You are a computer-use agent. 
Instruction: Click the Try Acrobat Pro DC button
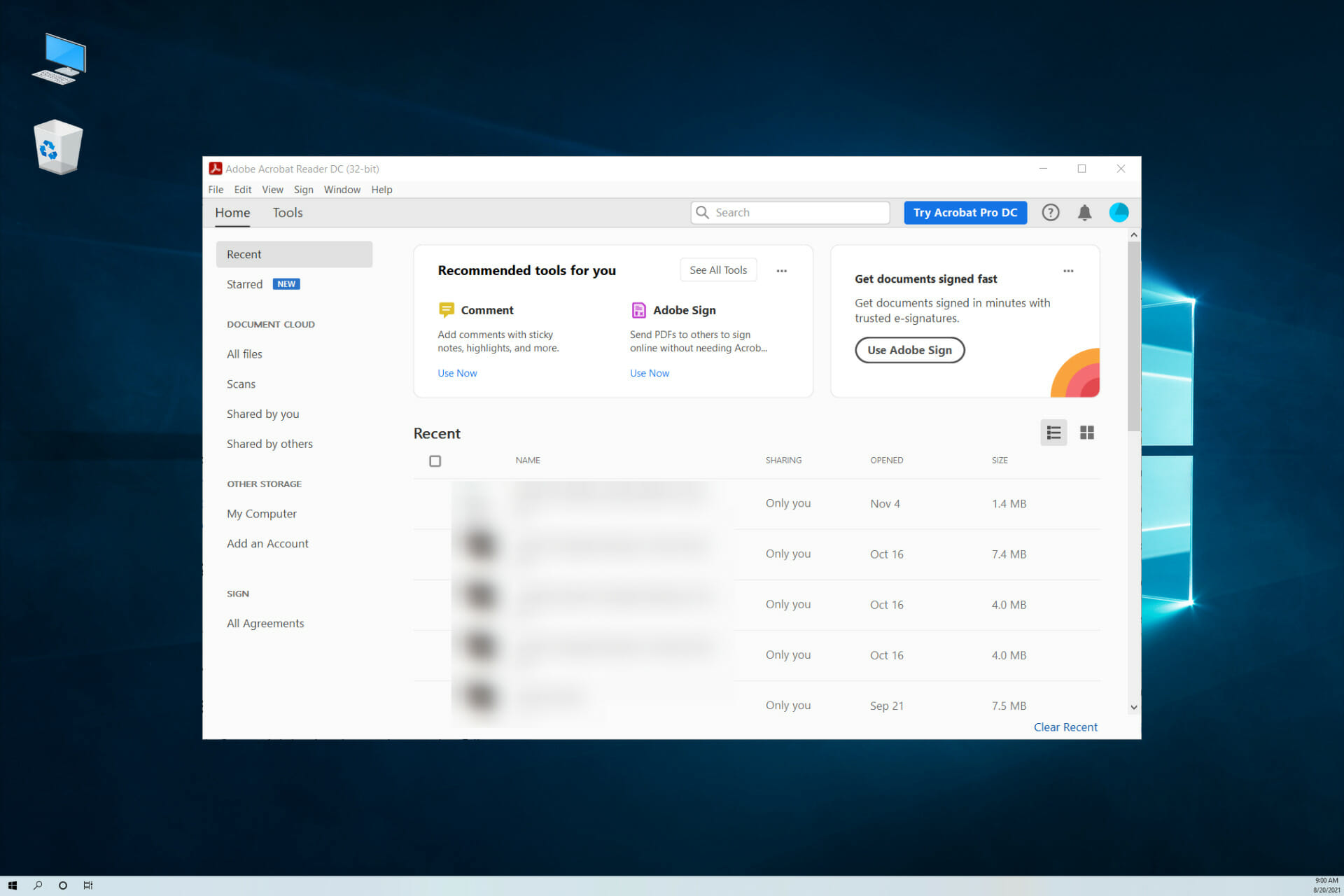965,212
